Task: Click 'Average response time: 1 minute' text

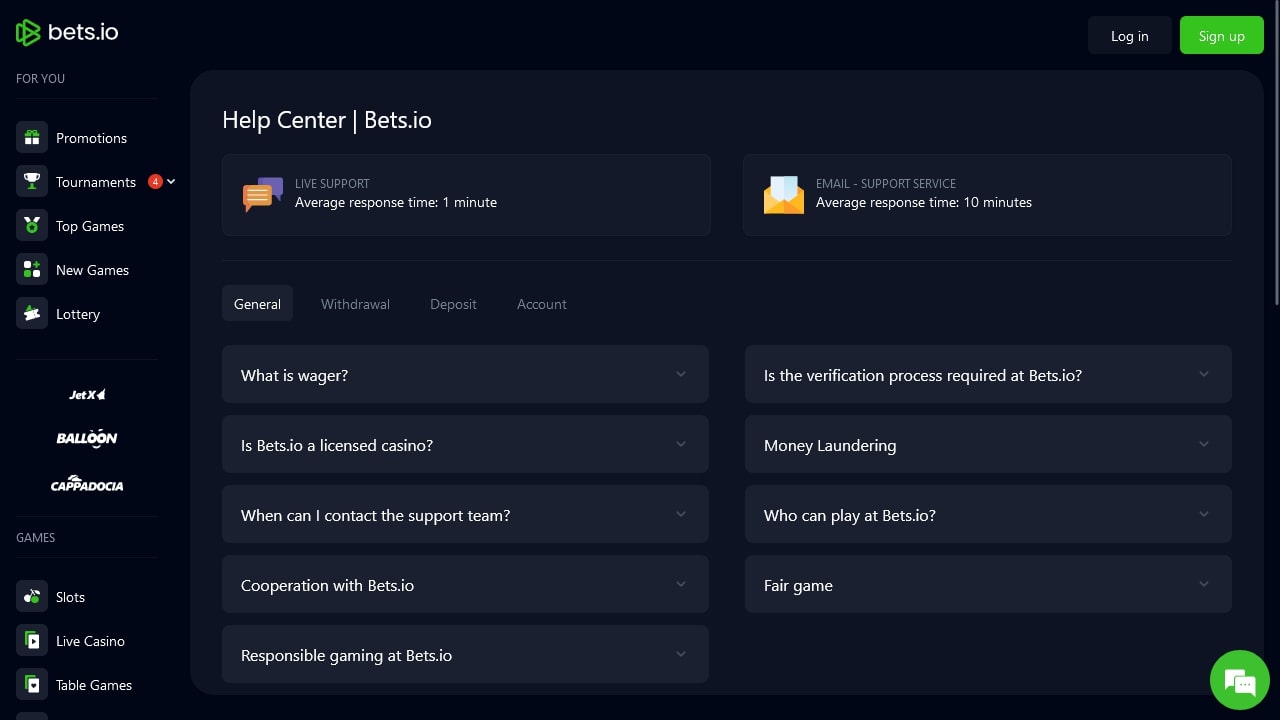Action: 396,202
